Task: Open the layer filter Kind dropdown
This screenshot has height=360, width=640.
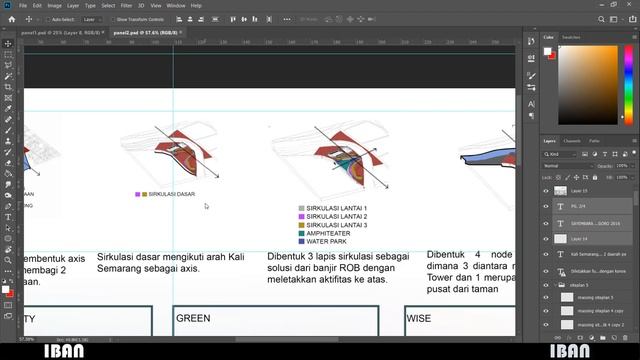Action: tap(560, 154)
